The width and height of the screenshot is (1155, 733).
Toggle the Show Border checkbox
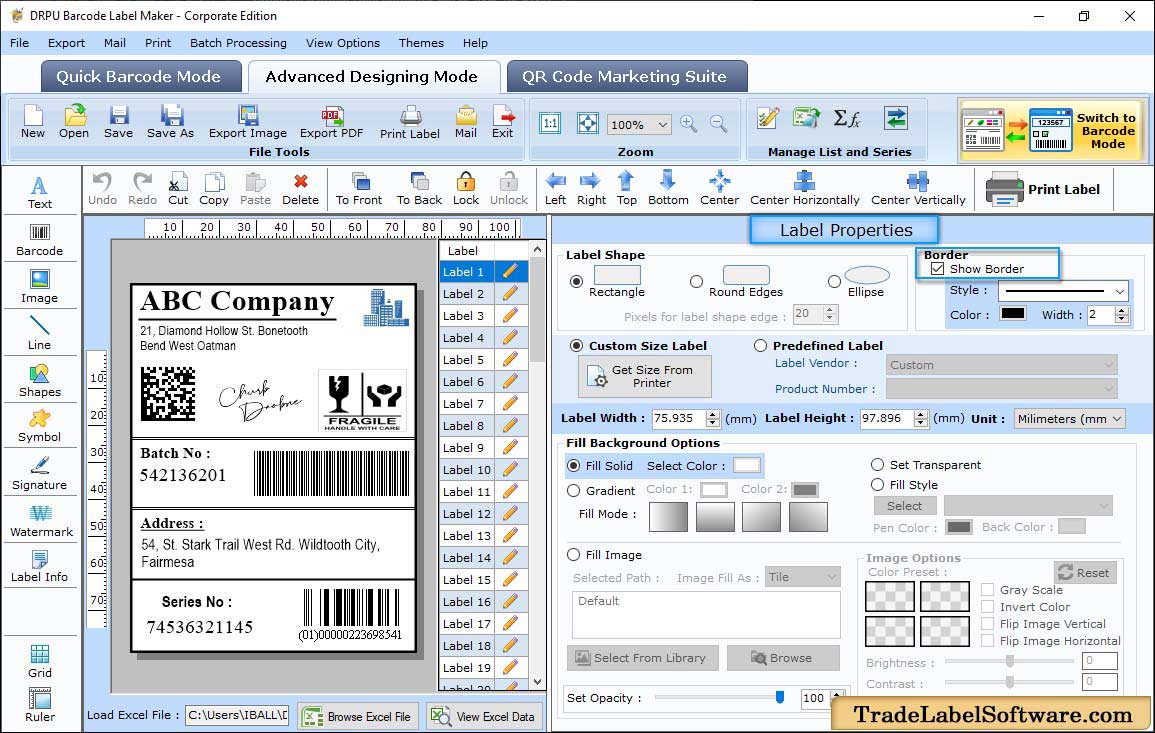click(938, 269)
